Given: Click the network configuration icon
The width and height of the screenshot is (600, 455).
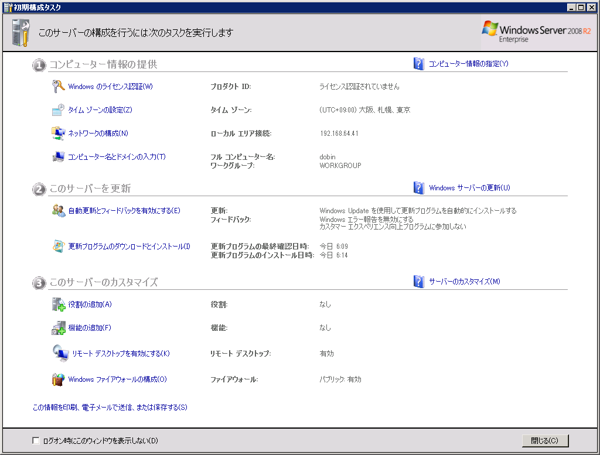Looking at the screenshot, I should [x=58, y=133].
